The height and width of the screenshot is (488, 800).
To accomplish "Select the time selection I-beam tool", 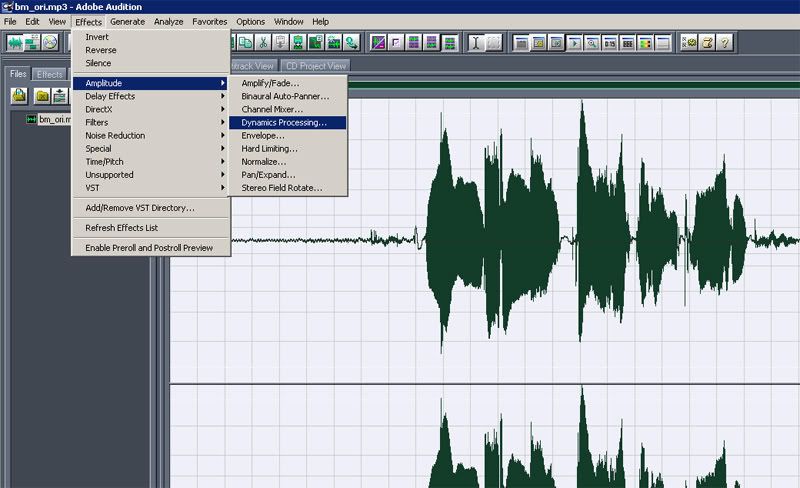I will (476, 43).
